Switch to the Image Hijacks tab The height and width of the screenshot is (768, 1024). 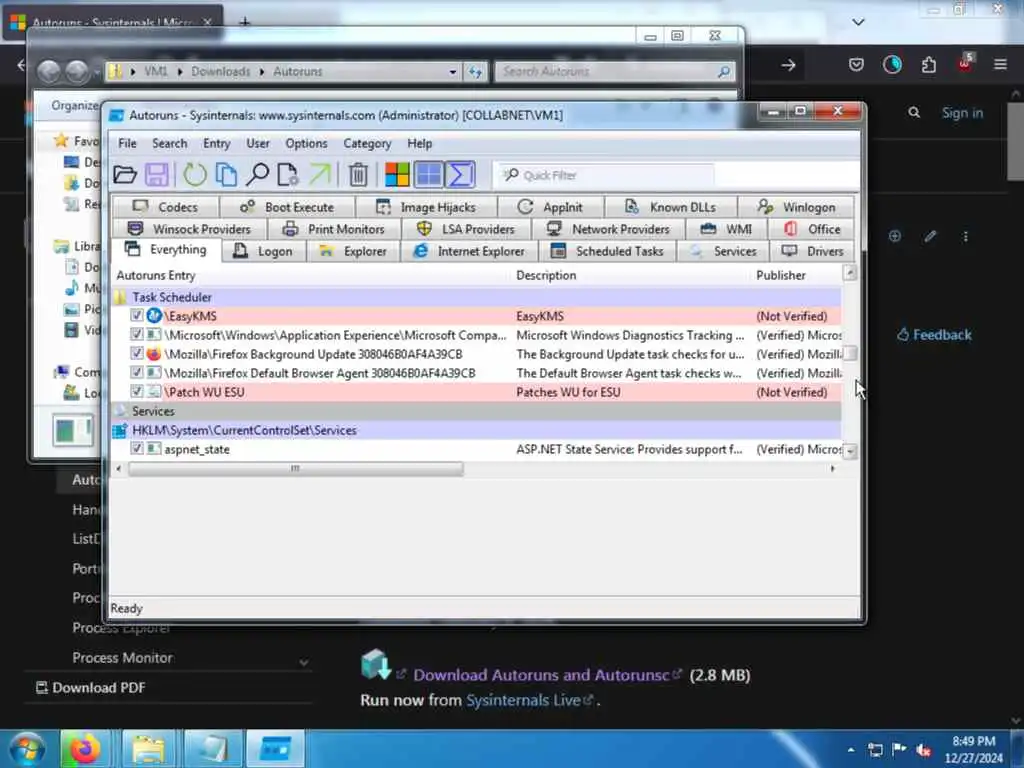click(x=426, y=207)
